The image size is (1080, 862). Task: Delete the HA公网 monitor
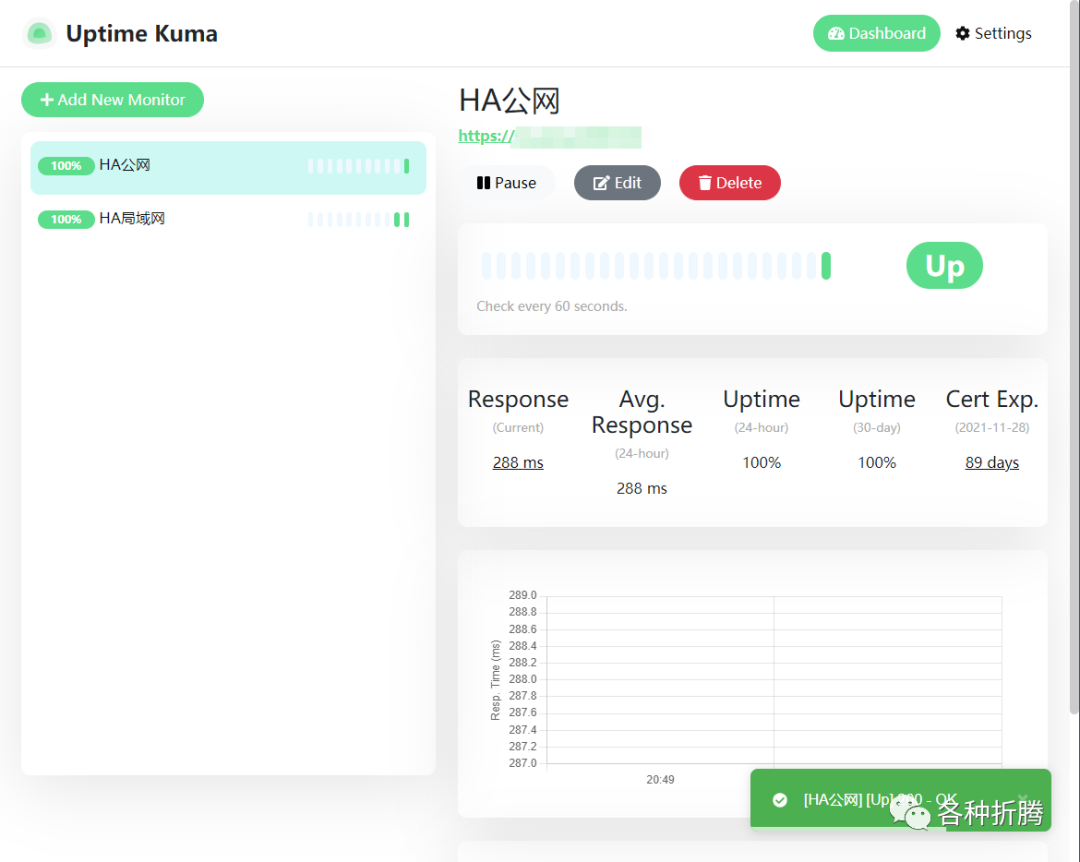(729, 183)
